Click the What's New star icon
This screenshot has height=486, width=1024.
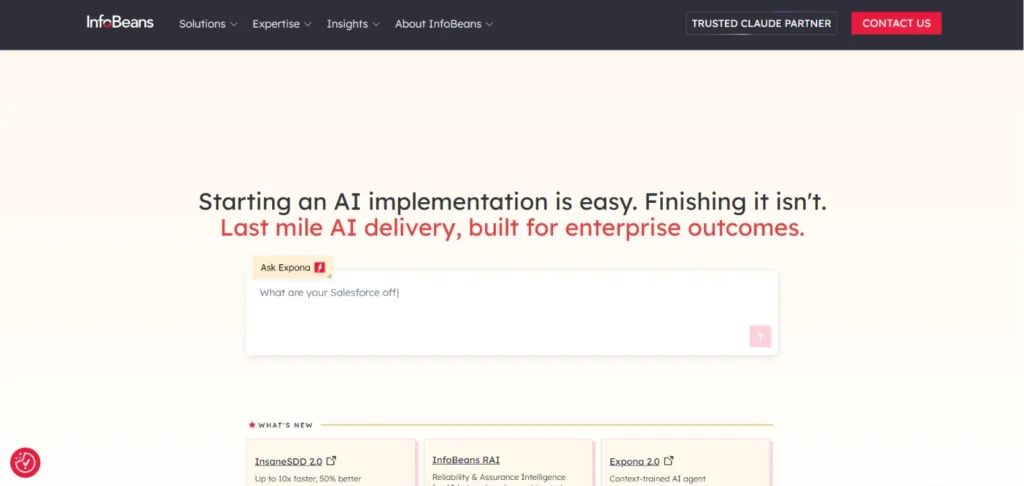tap(252, 425)
